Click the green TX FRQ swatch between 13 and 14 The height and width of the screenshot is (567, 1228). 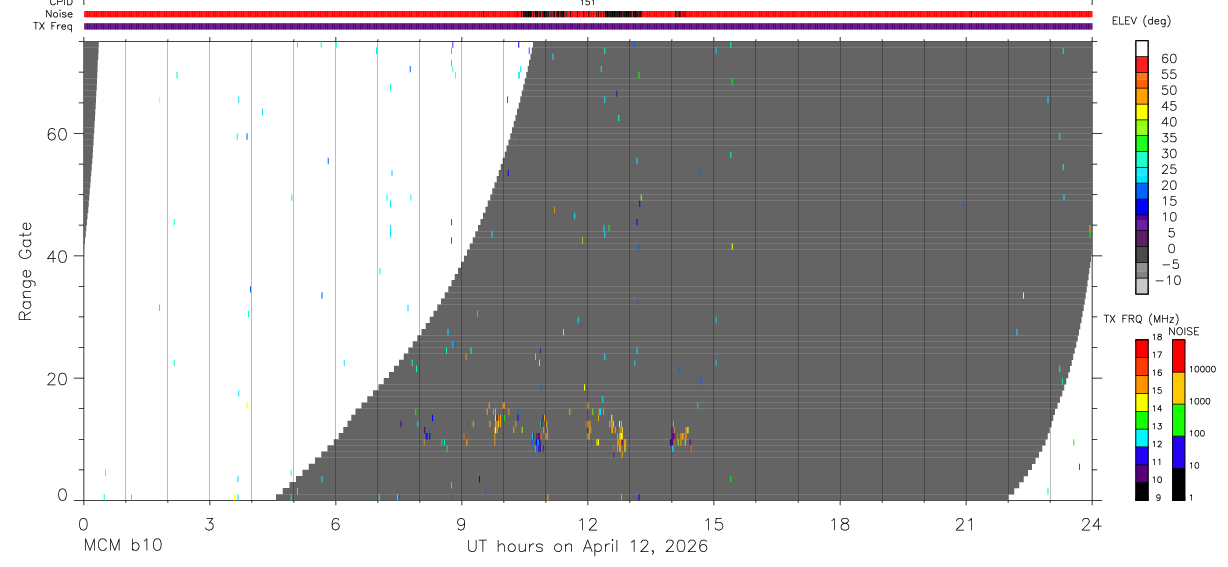coord(1142,419)
